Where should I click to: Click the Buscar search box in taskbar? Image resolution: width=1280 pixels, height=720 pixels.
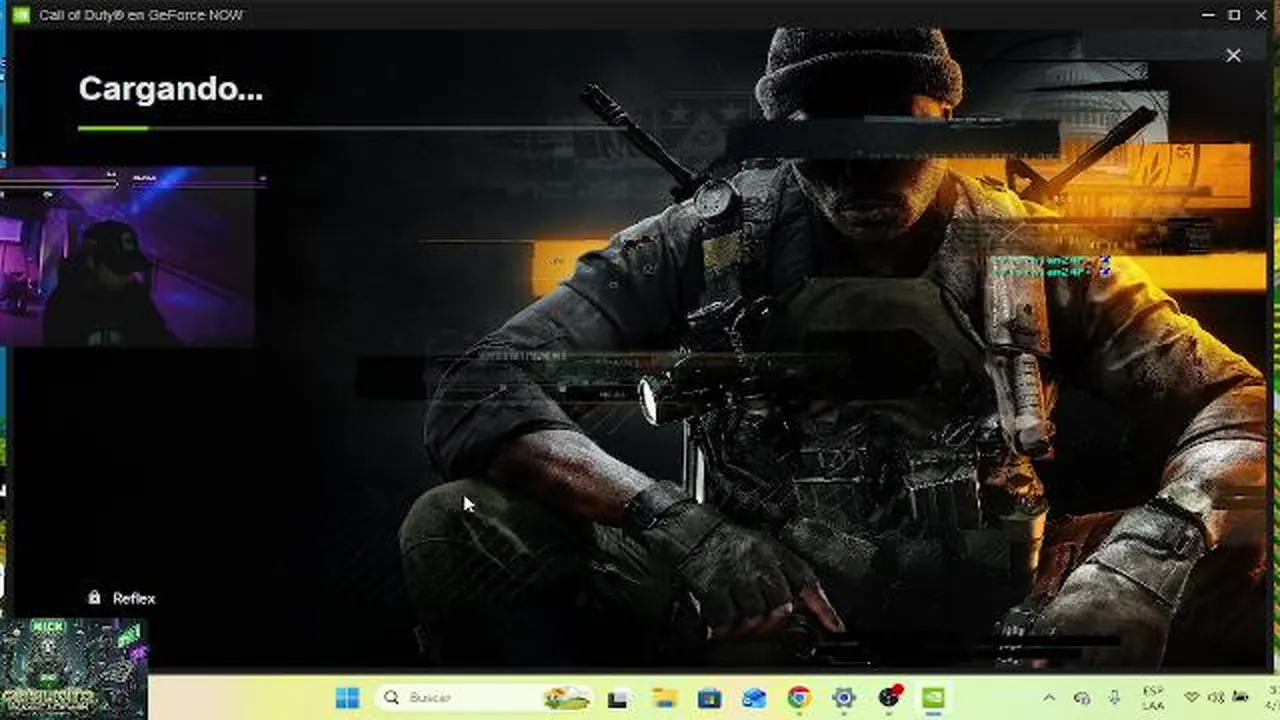tap(485, 697)
